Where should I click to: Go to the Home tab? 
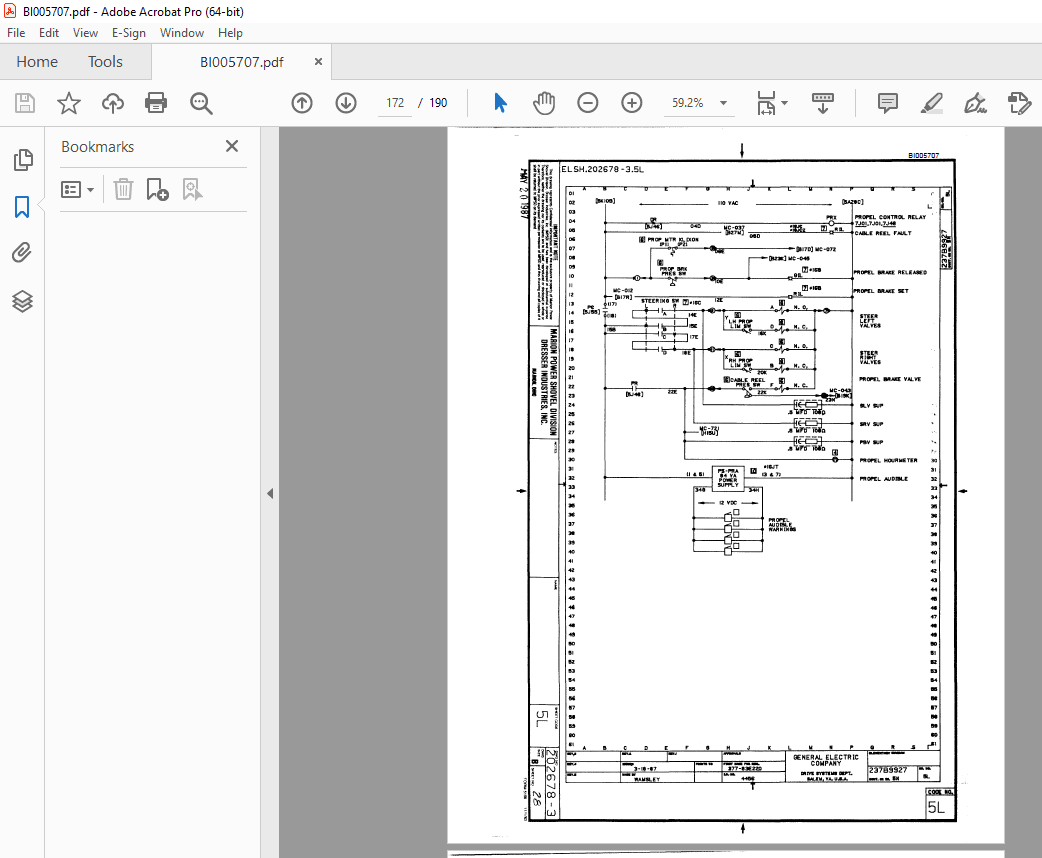(37, 62)
